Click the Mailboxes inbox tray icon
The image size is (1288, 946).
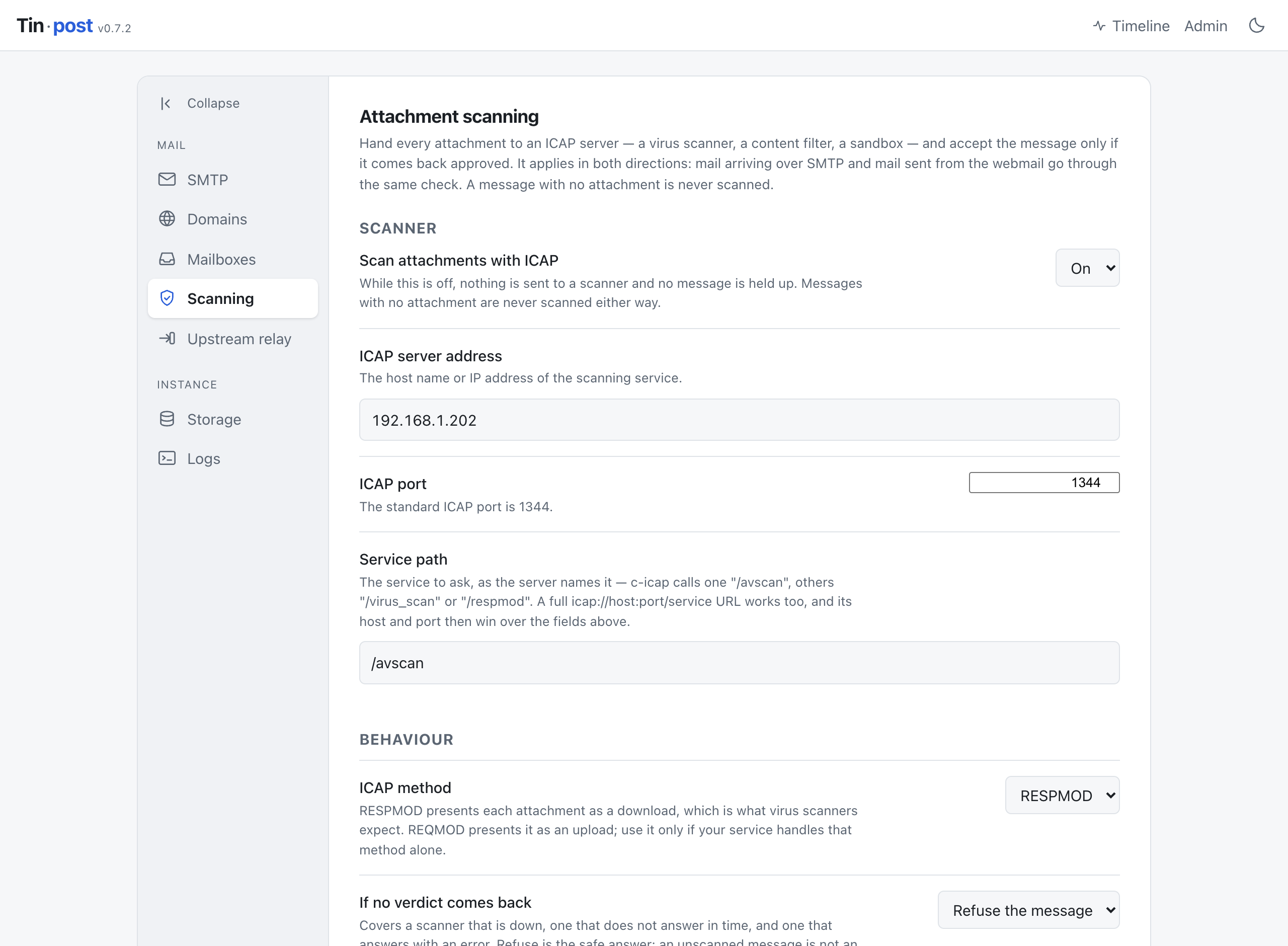point(167,259)
